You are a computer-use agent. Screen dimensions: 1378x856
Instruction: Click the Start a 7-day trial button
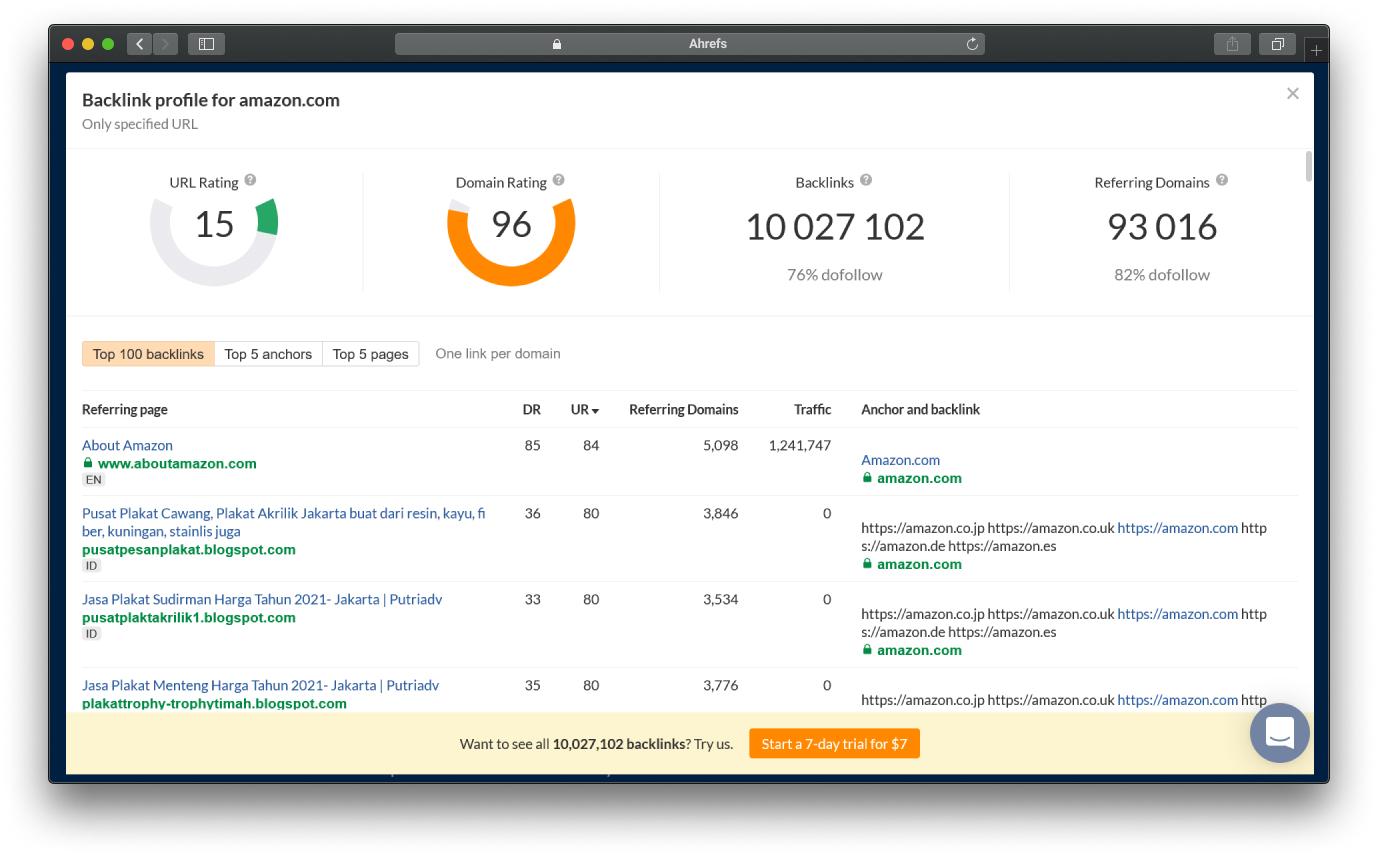(x=834, y=744)
